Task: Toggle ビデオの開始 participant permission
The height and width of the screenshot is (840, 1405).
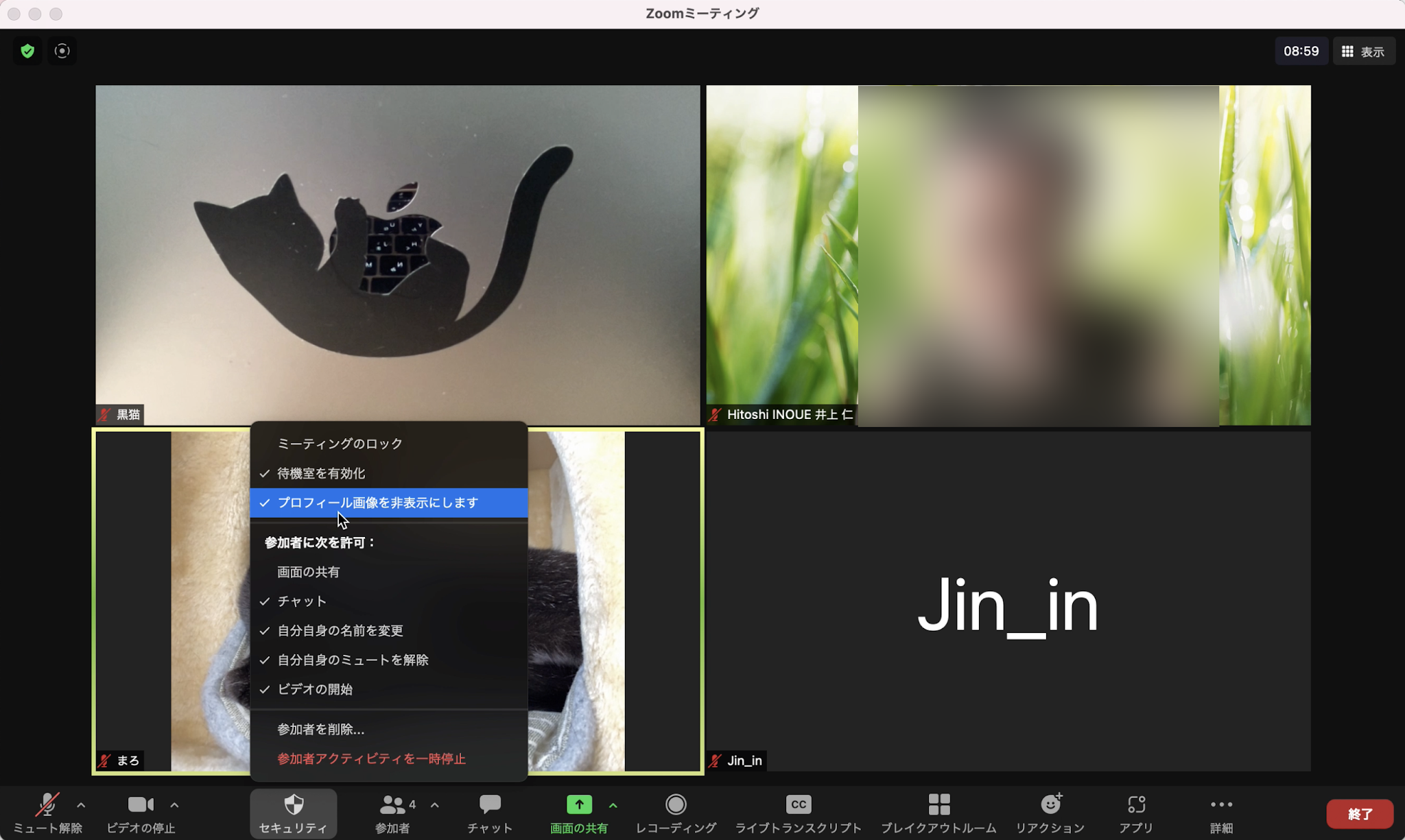Action: click(315, 689)
